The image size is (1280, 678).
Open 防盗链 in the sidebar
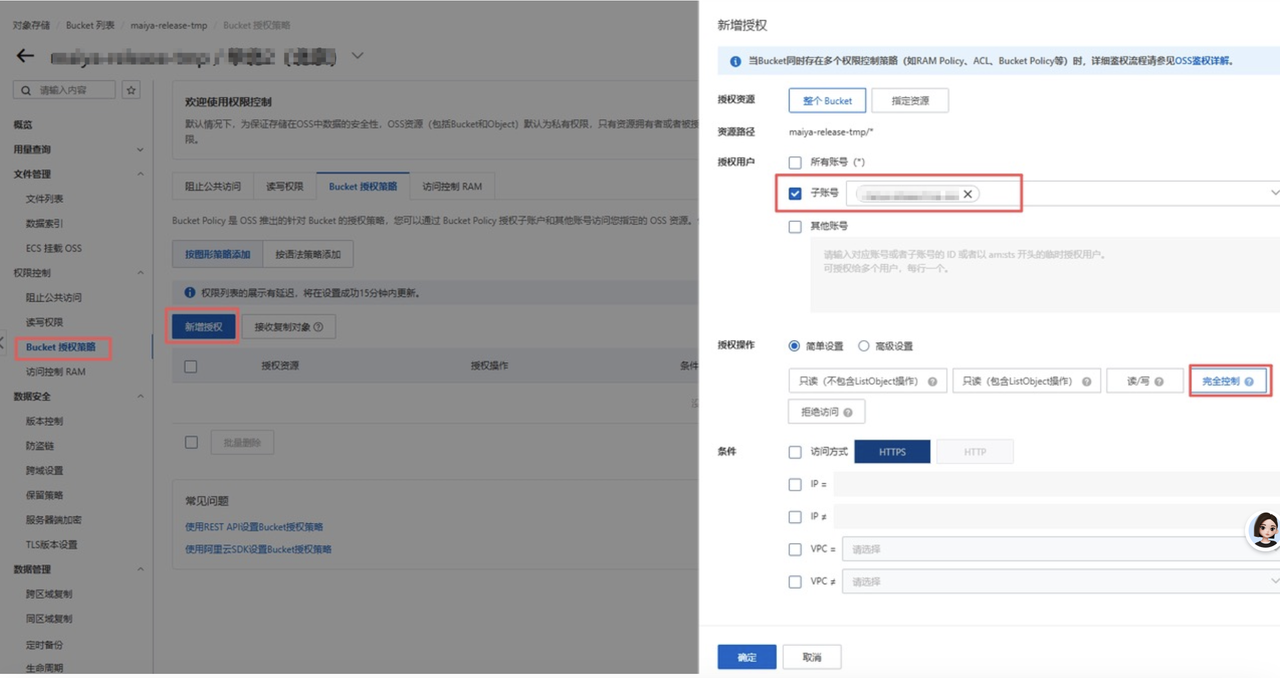(38, 446)
